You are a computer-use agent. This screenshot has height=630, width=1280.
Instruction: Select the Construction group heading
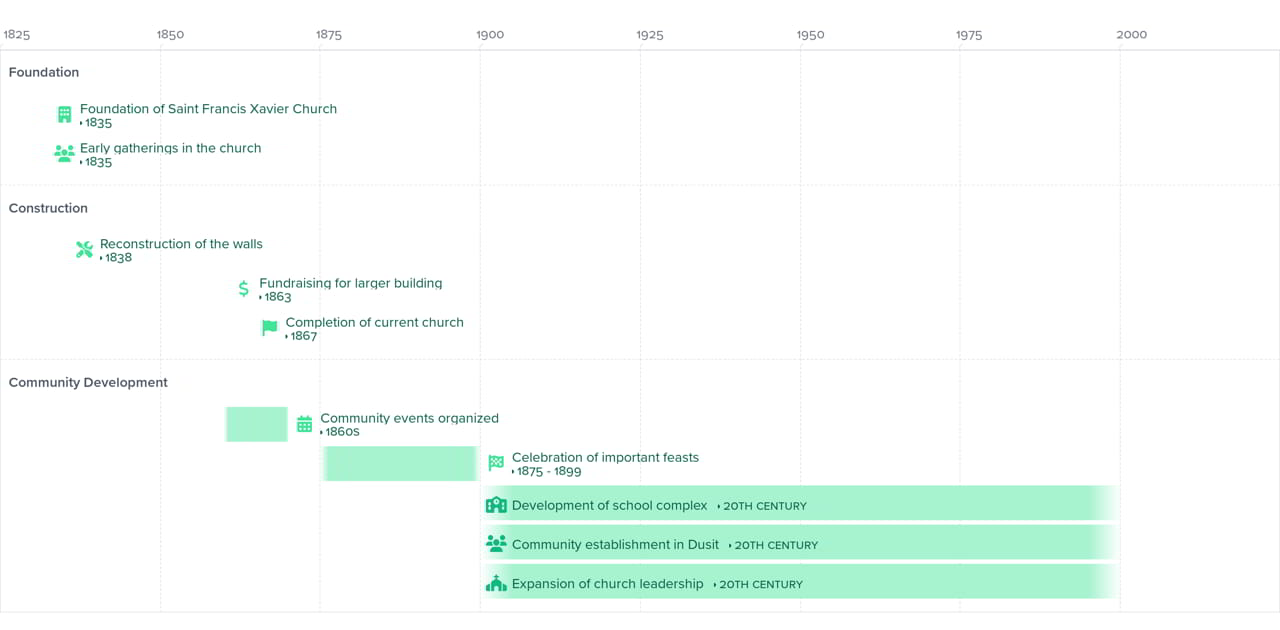(48, 208)
